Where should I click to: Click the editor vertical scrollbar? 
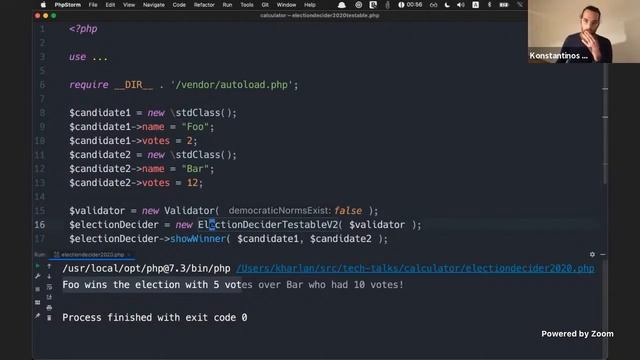pyautogui.click(x=605, y=124)
